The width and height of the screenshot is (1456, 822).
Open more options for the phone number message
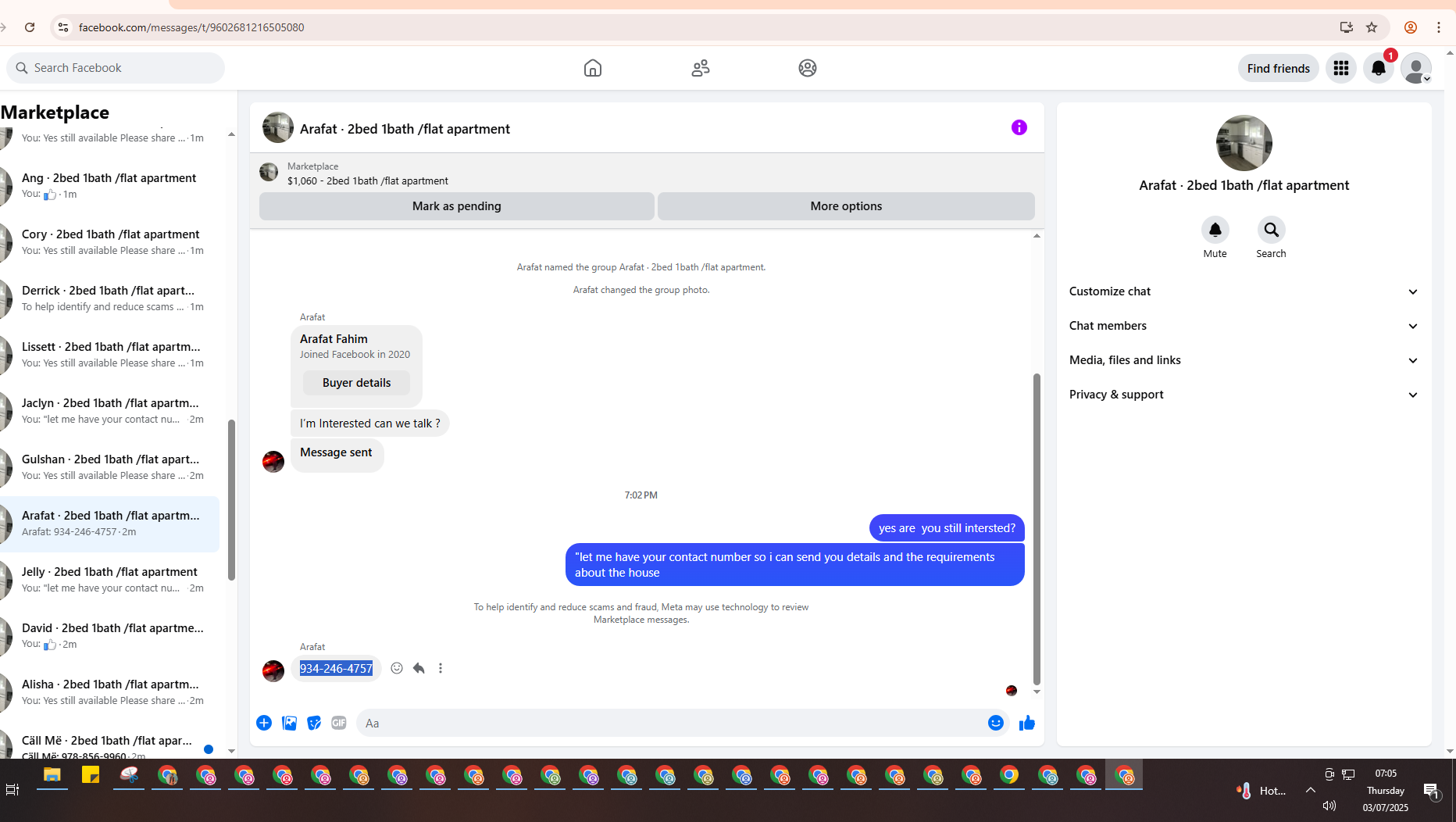point(441,668)
